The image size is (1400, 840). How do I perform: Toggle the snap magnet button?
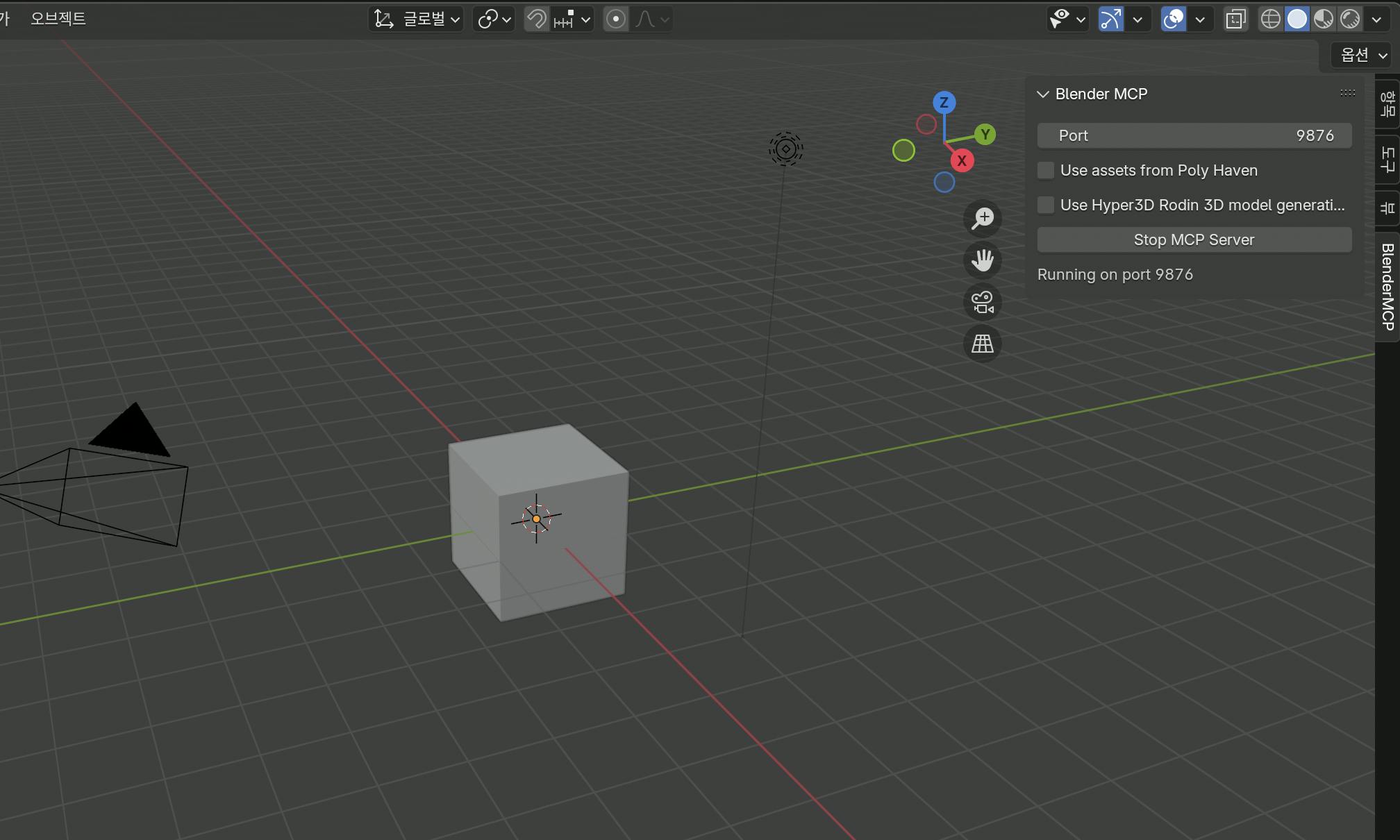(x=536, y=19)
